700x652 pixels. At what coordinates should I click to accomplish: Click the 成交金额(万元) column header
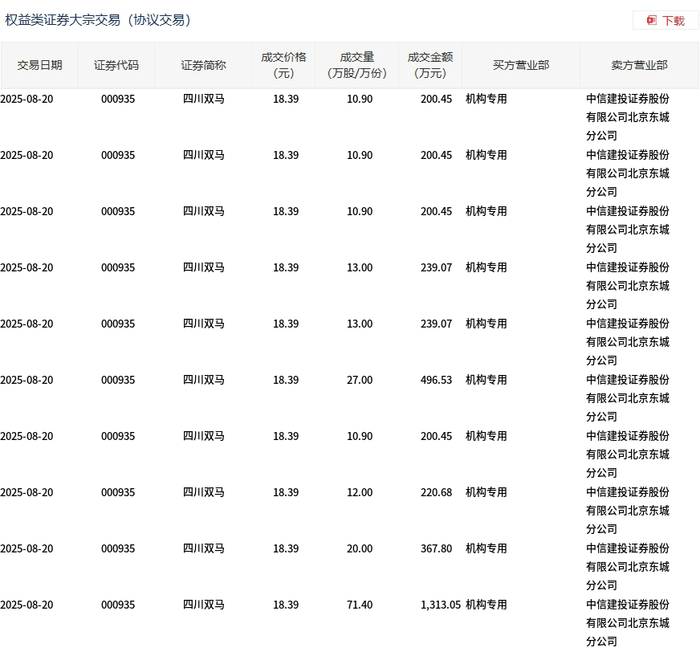click(430, 65)
